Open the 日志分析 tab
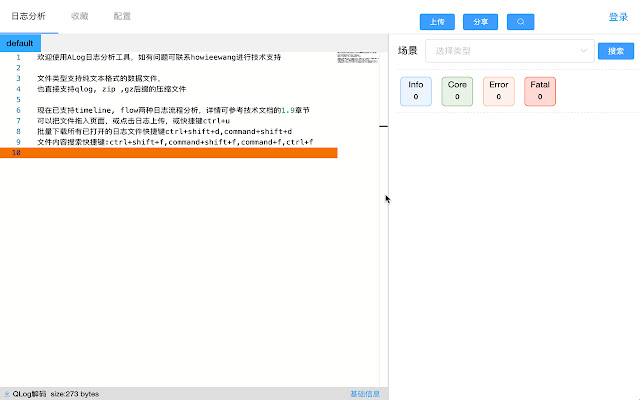The width and height of the screenshot is (640, 400). (x=29, y=16)
